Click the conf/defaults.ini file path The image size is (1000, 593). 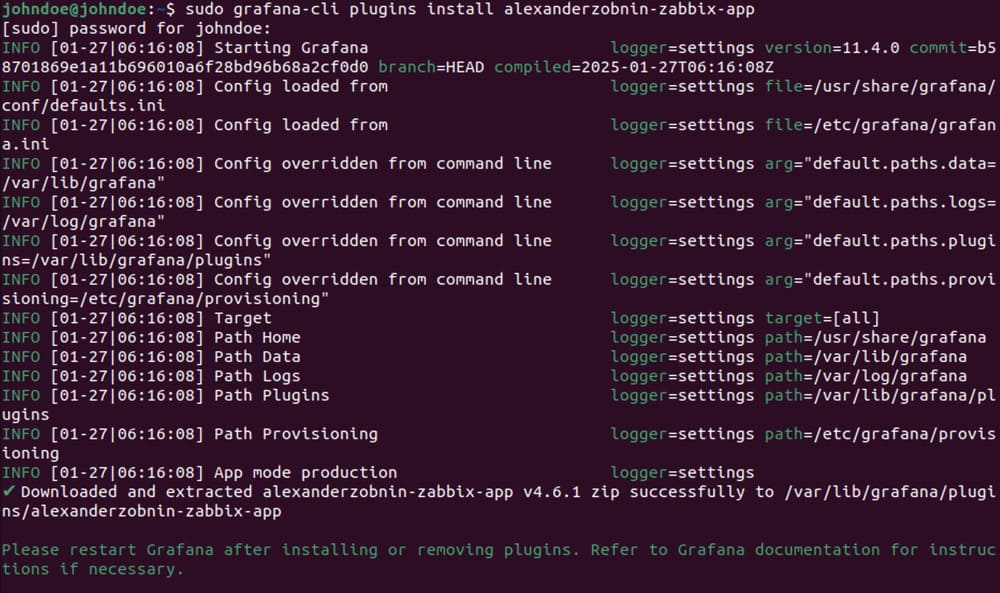pos(83,105)
